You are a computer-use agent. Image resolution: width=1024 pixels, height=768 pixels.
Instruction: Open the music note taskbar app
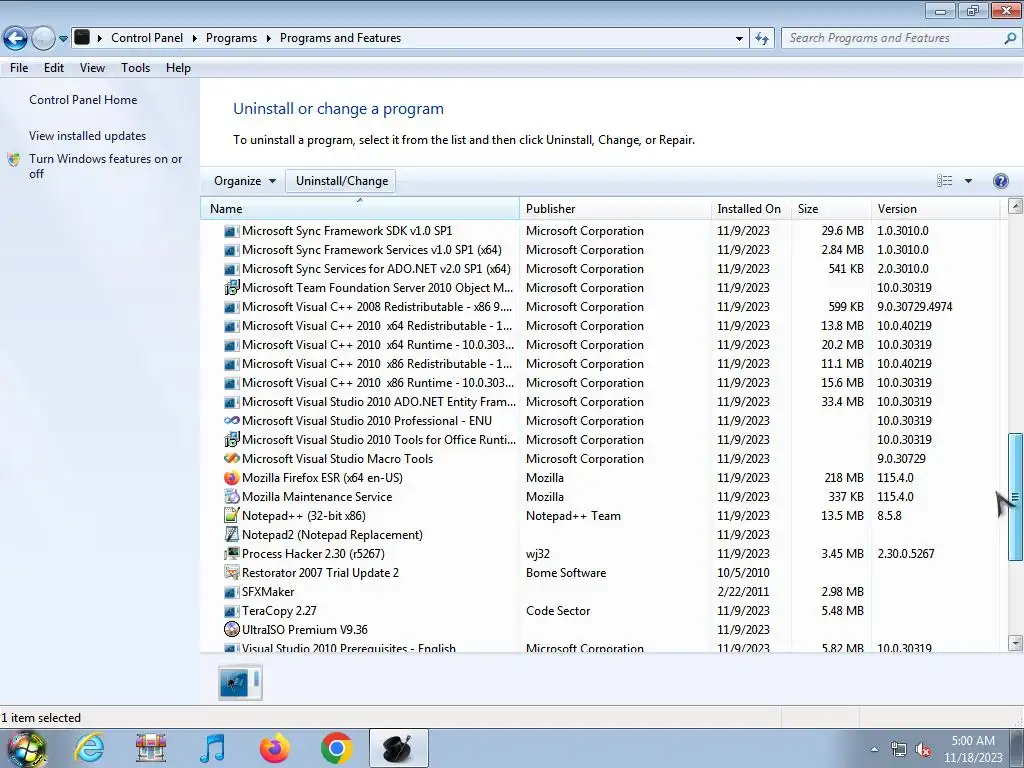(212, 748)
